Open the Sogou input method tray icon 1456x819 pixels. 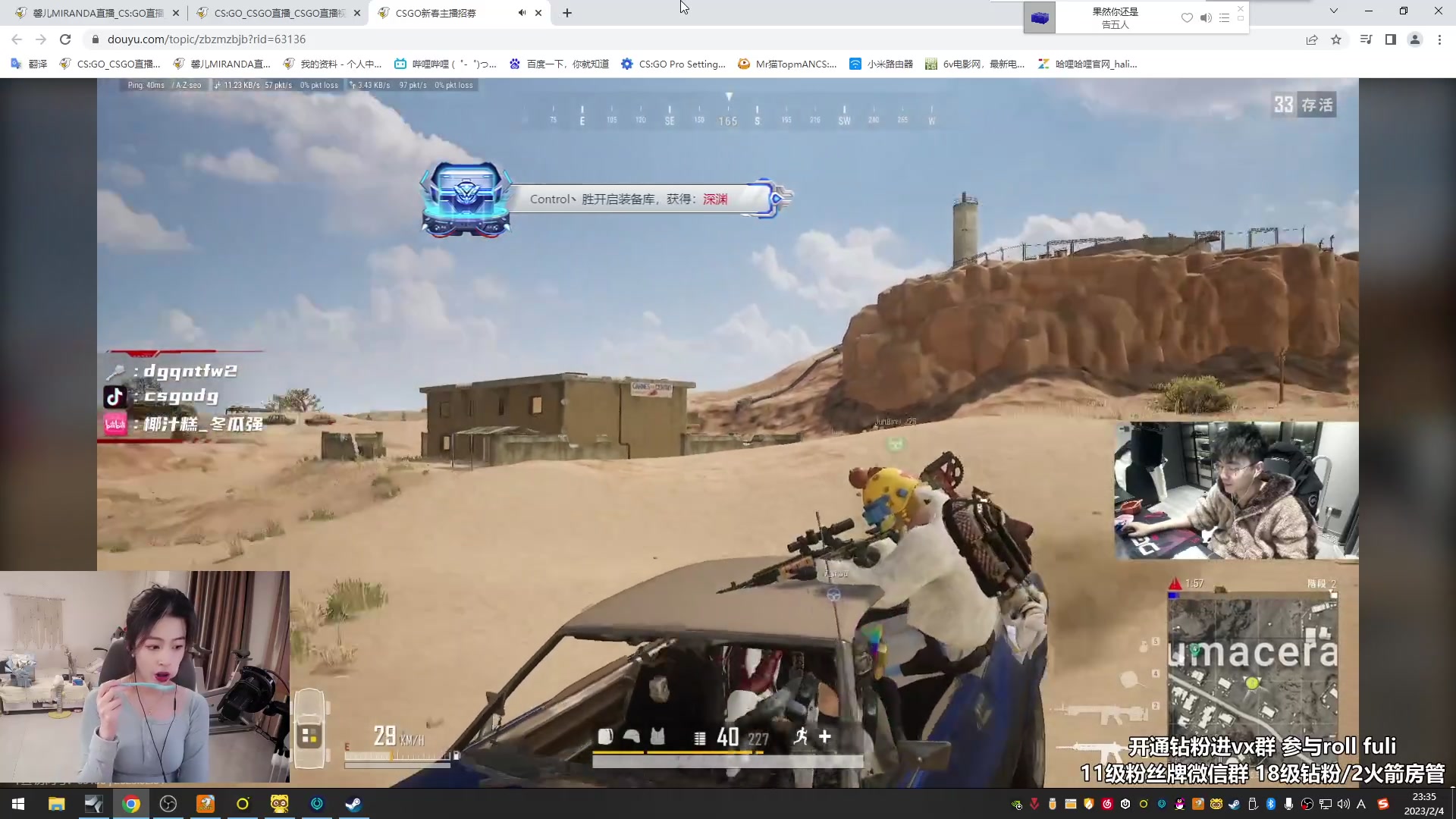pyautogui.click(x=1383, y=804)
